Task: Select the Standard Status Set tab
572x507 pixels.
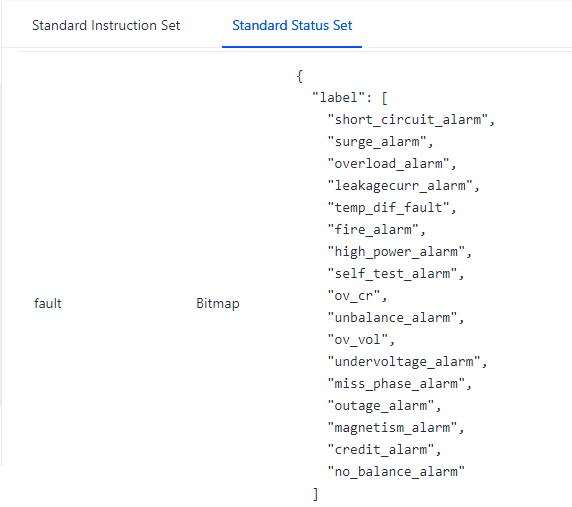Action: tap(292, 26)
